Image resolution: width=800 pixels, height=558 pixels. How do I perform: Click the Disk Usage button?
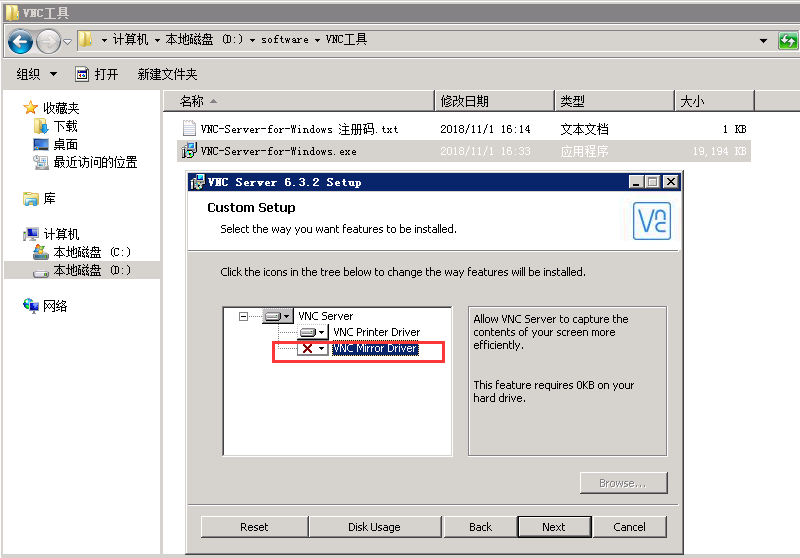[x=374, y=527]
